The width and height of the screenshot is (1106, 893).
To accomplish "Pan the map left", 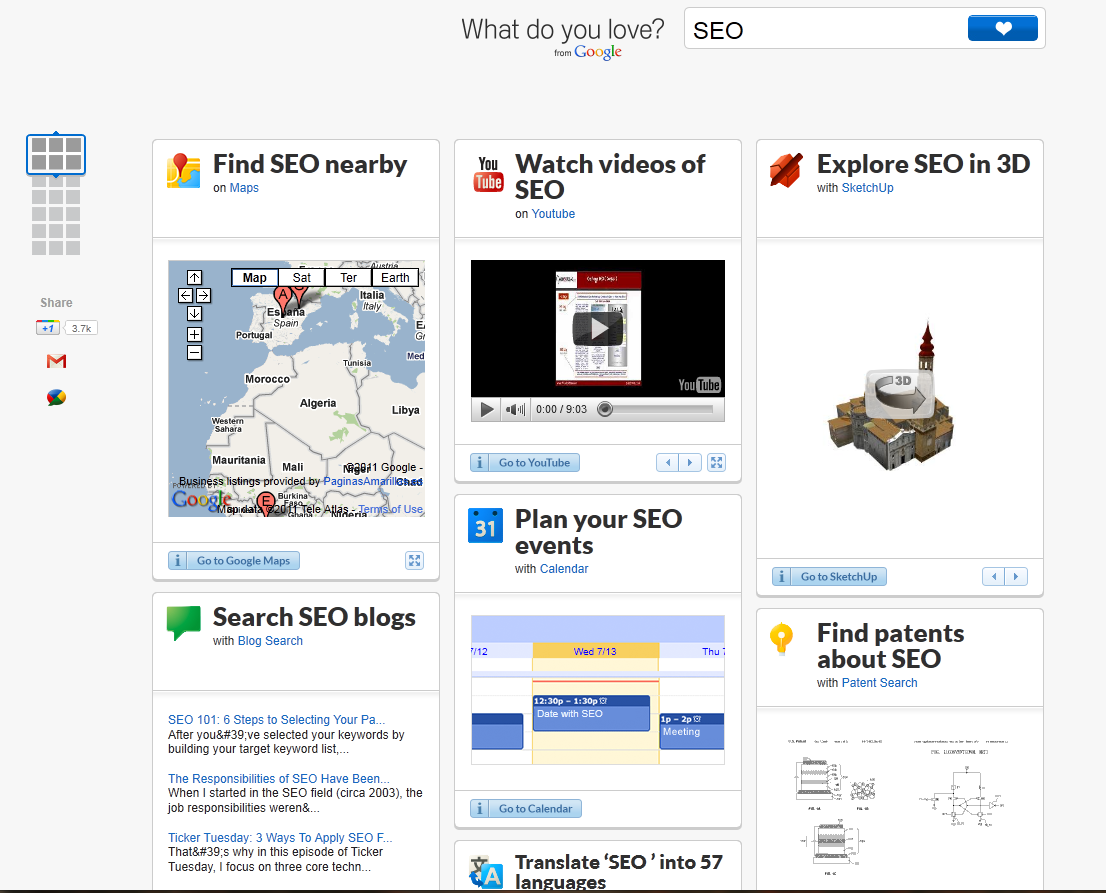I will coord(186,296).
